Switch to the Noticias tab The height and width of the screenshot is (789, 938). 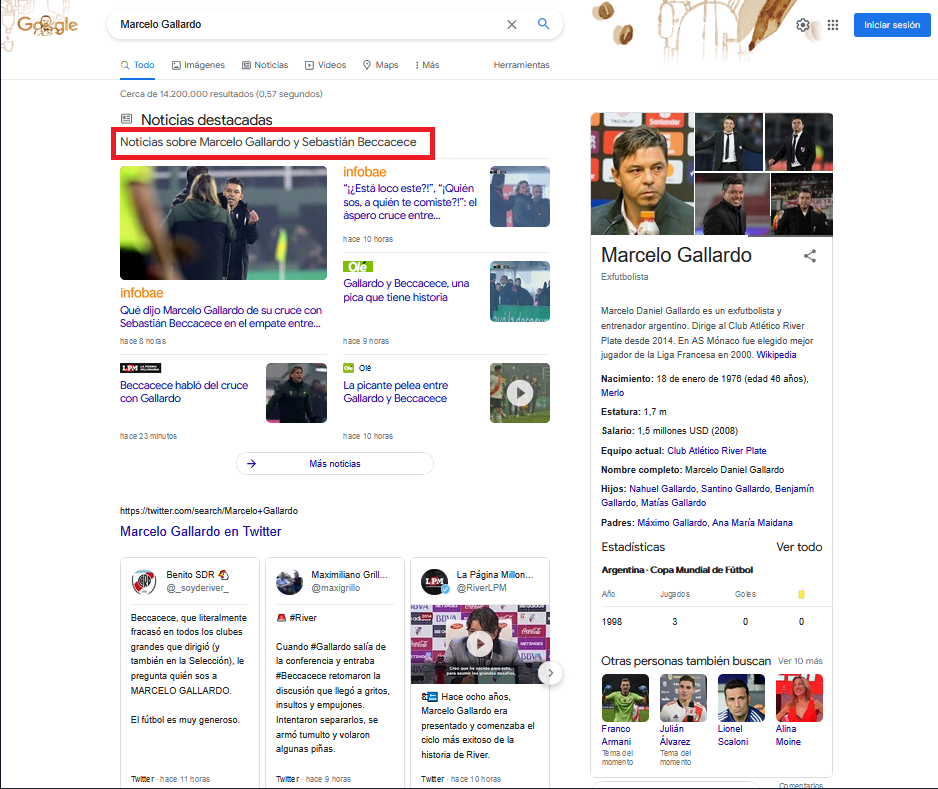click(x=265, y=65)
